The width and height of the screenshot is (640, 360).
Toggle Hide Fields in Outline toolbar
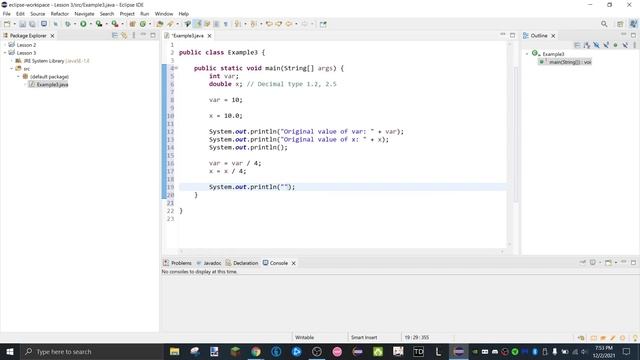[x=596, y=45]
